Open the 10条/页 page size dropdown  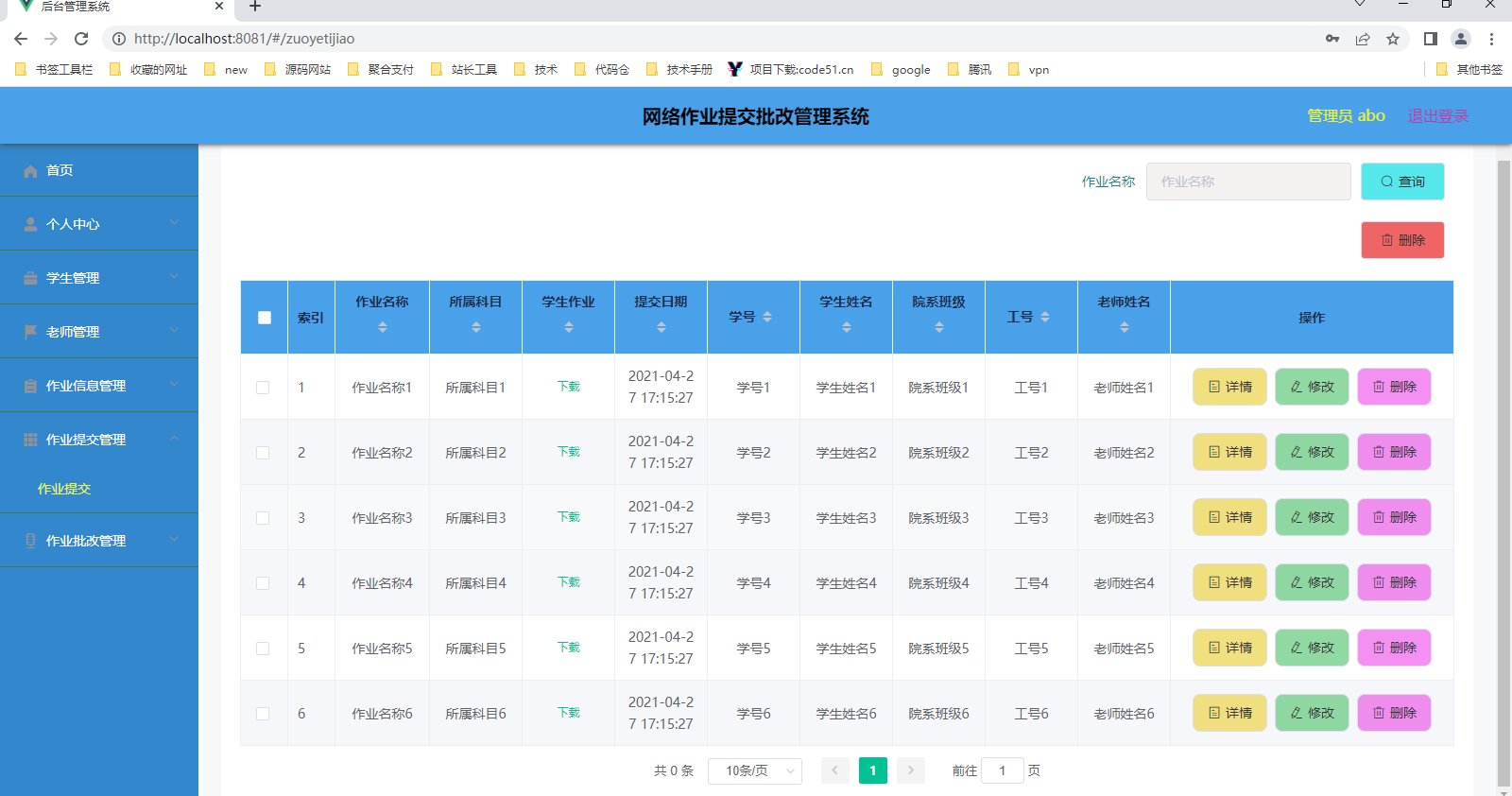[x=755, y=771]
